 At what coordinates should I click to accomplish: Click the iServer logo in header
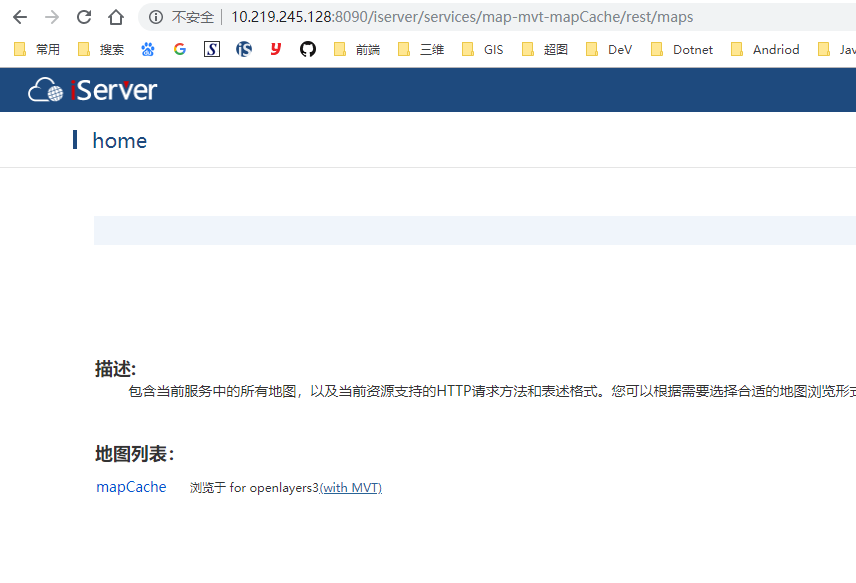coord(93,90)
